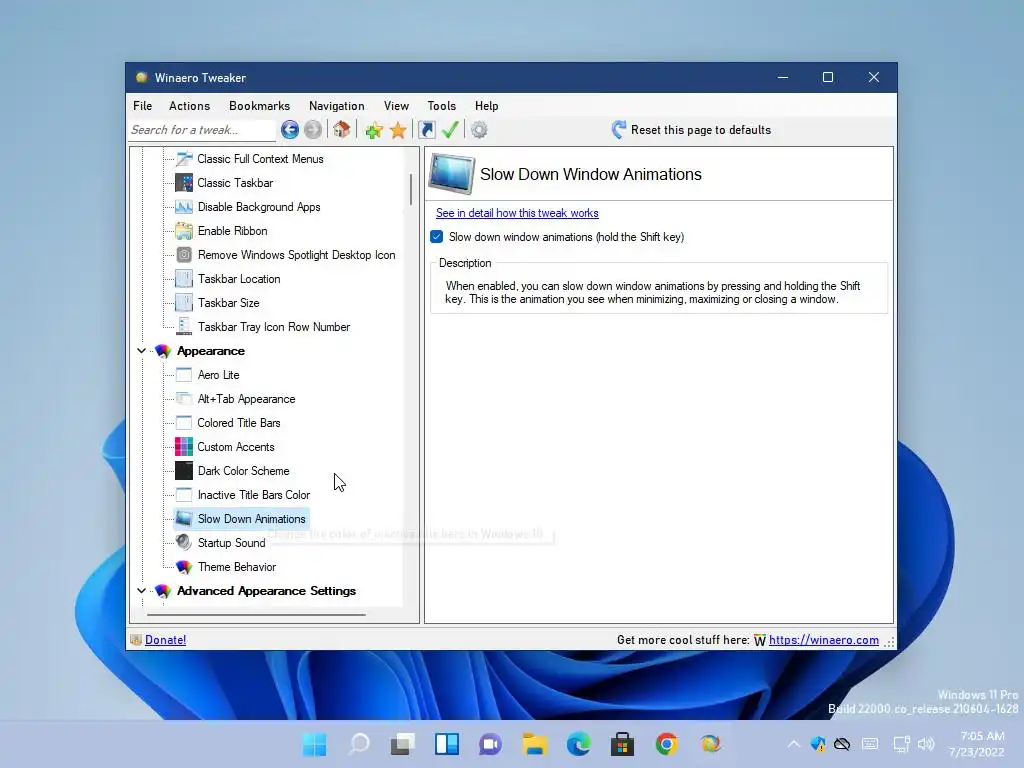Open taskbar Search magnifier
The width and height of the screenshot is (1024, 768).
pos(359,744)
